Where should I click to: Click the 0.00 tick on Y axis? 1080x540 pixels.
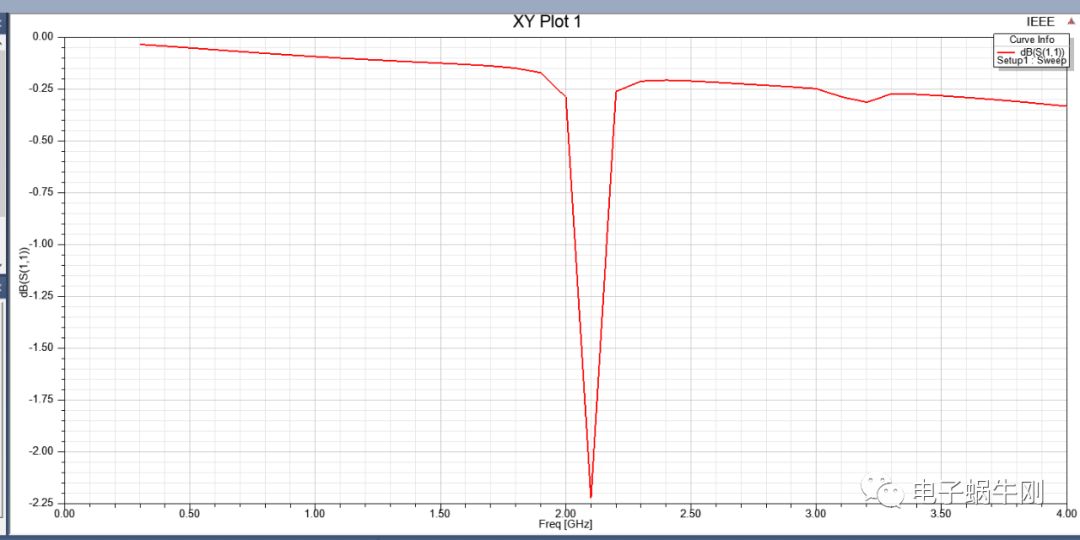(x=43, y=37)
